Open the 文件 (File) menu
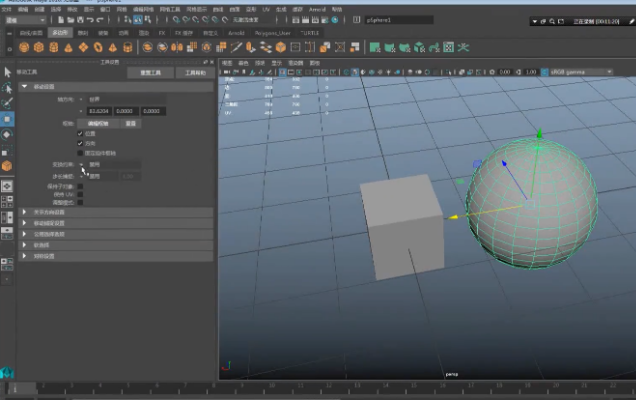The image size is (636, 400). [x=6, y=9]
